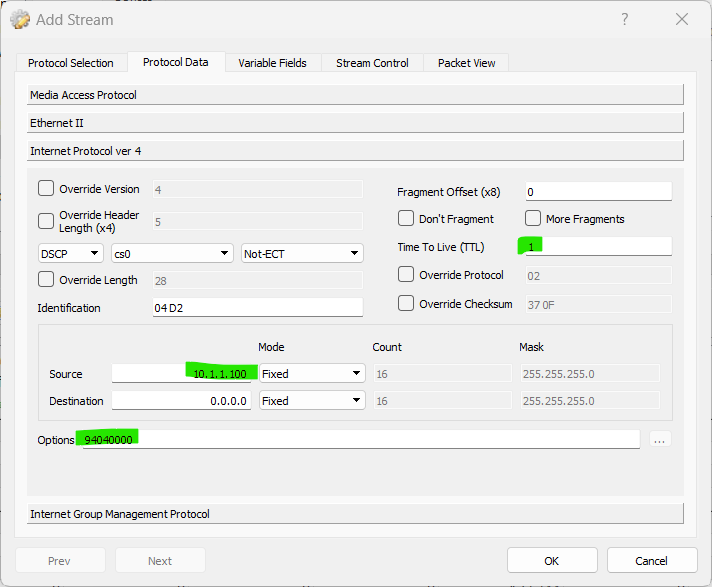Image resolution: width=712 pixels, height=587 pixels.
Task: Click the Override Length value field 28
Action: [x=257, y=280]
